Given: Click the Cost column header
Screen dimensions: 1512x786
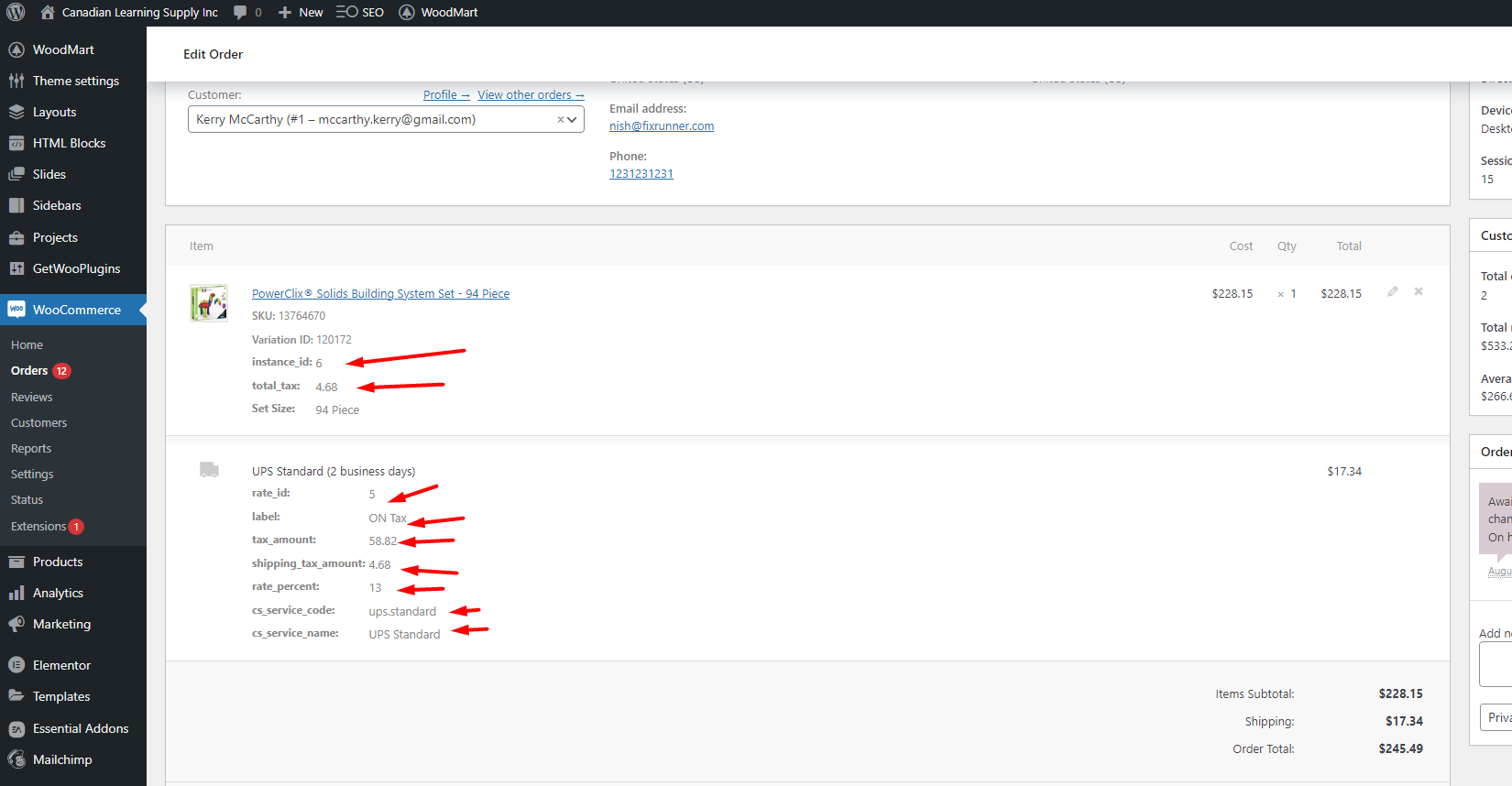Looking at the screenshot, I should pos(1241,246).
